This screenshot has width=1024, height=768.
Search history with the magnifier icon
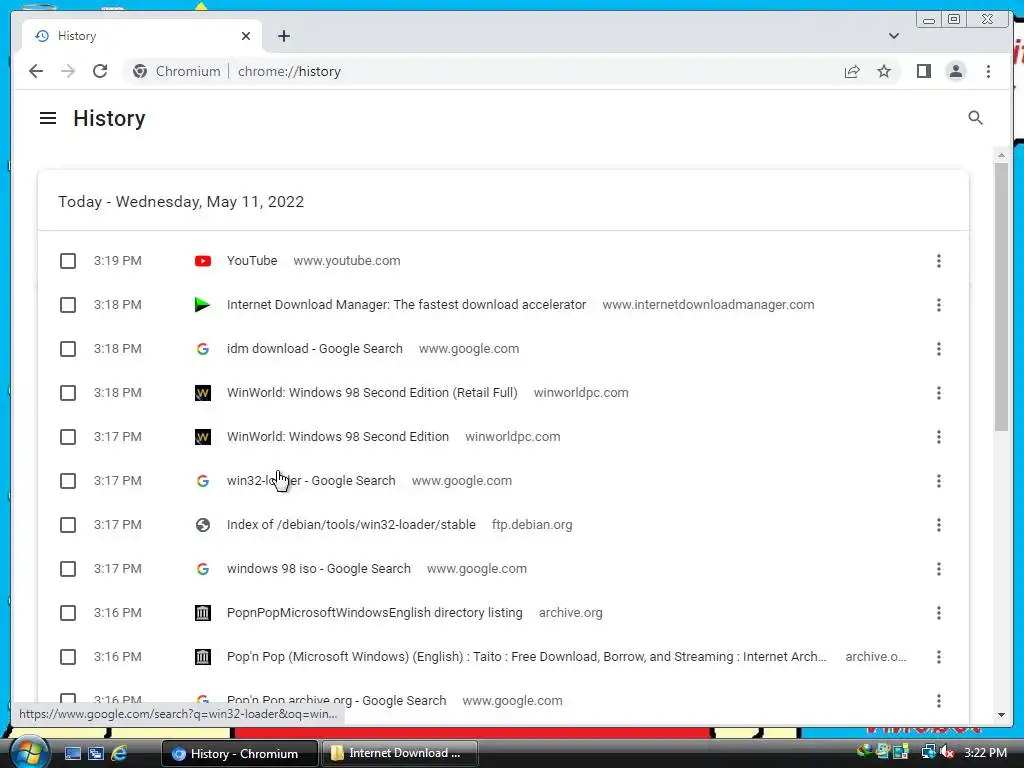(x=975, y=118)
